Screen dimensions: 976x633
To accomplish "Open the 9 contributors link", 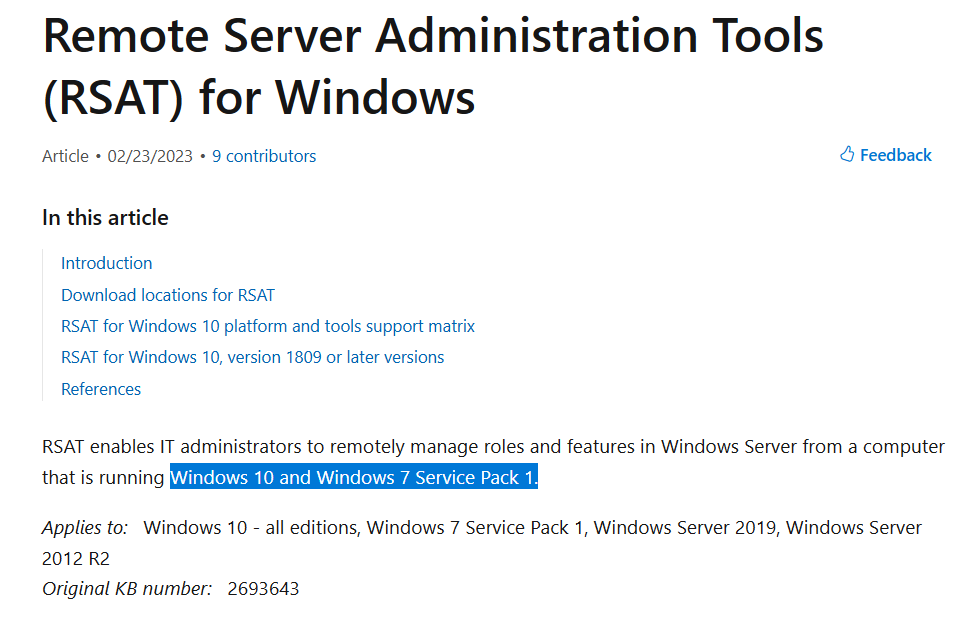I will 264,156.
